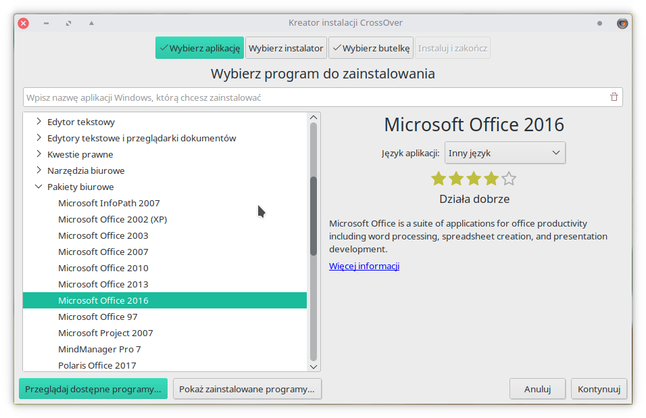Viewport: 646px width, 418px height.
Task: Select Microsoft Office 2016 row
Action: pyautogui.click(x=165, y=300)
